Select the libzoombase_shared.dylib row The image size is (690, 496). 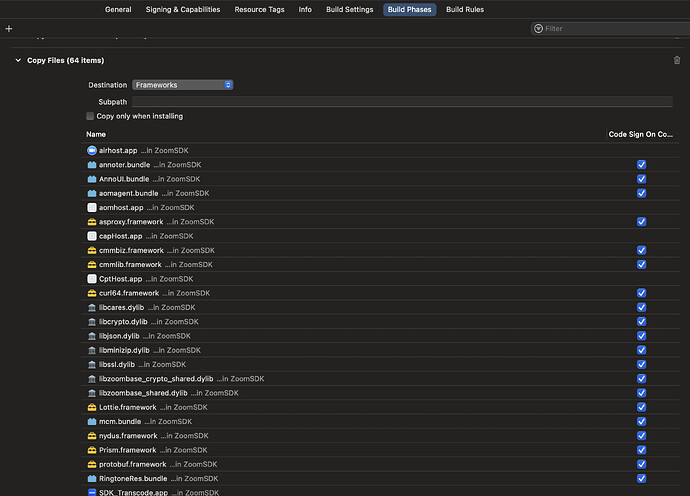coord(380,393)
